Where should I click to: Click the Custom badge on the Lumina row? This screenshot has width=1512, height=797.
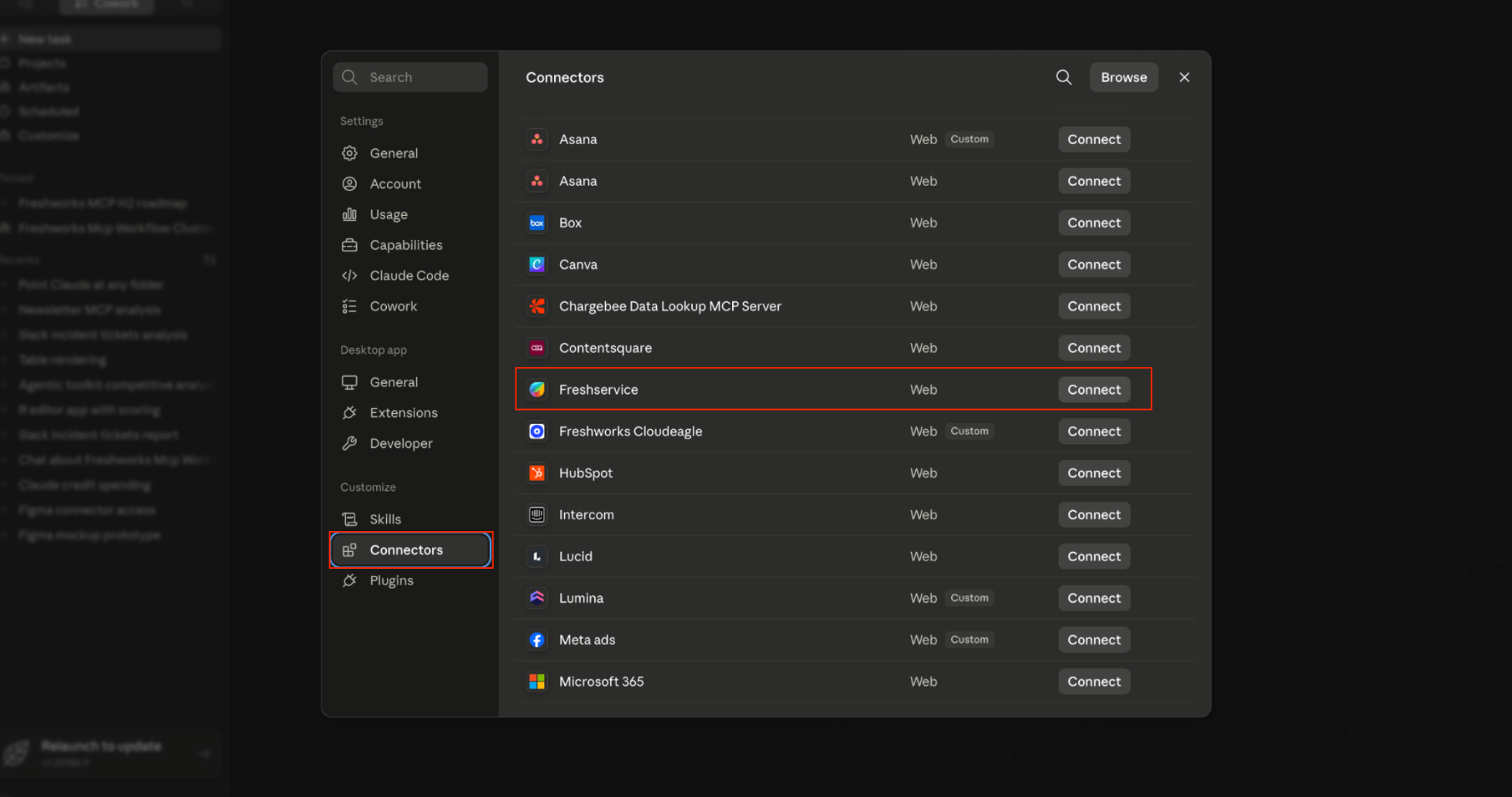click(969, 597)
